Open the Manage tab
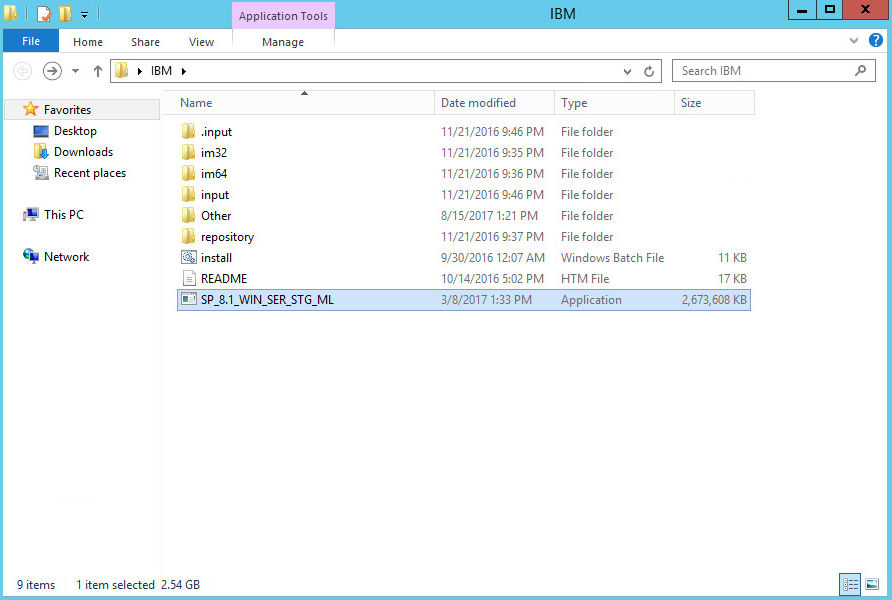 coord(283,42)
